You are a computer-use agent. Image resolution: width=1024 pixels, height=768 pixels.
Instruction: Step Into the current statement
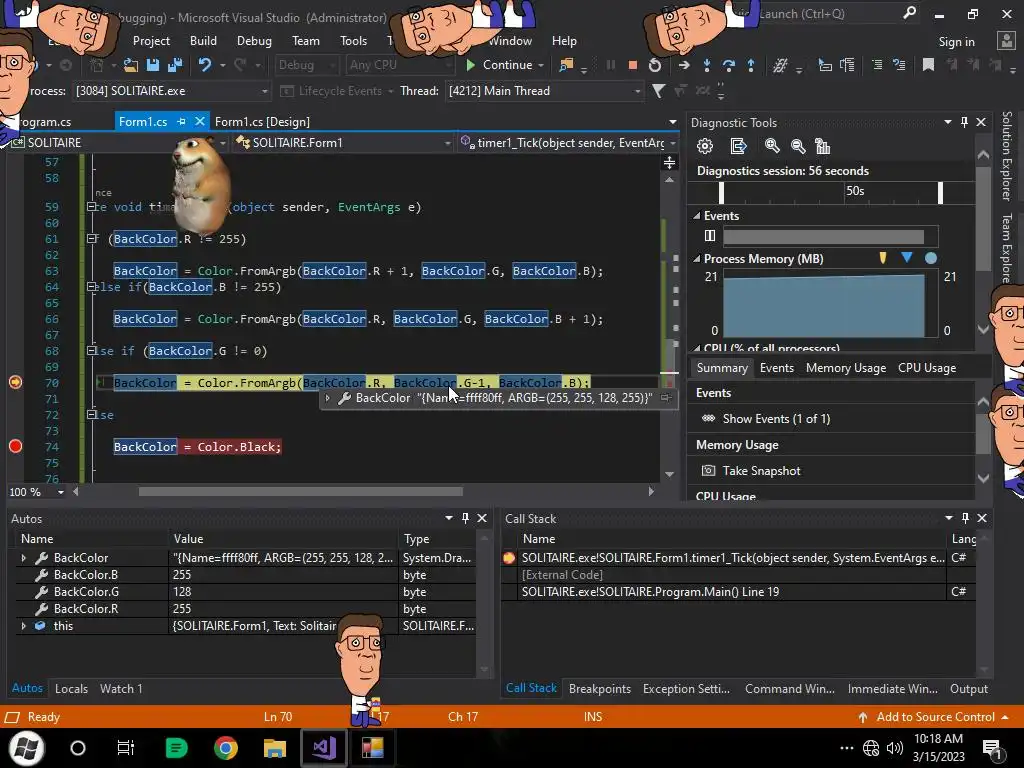(707, 65)
